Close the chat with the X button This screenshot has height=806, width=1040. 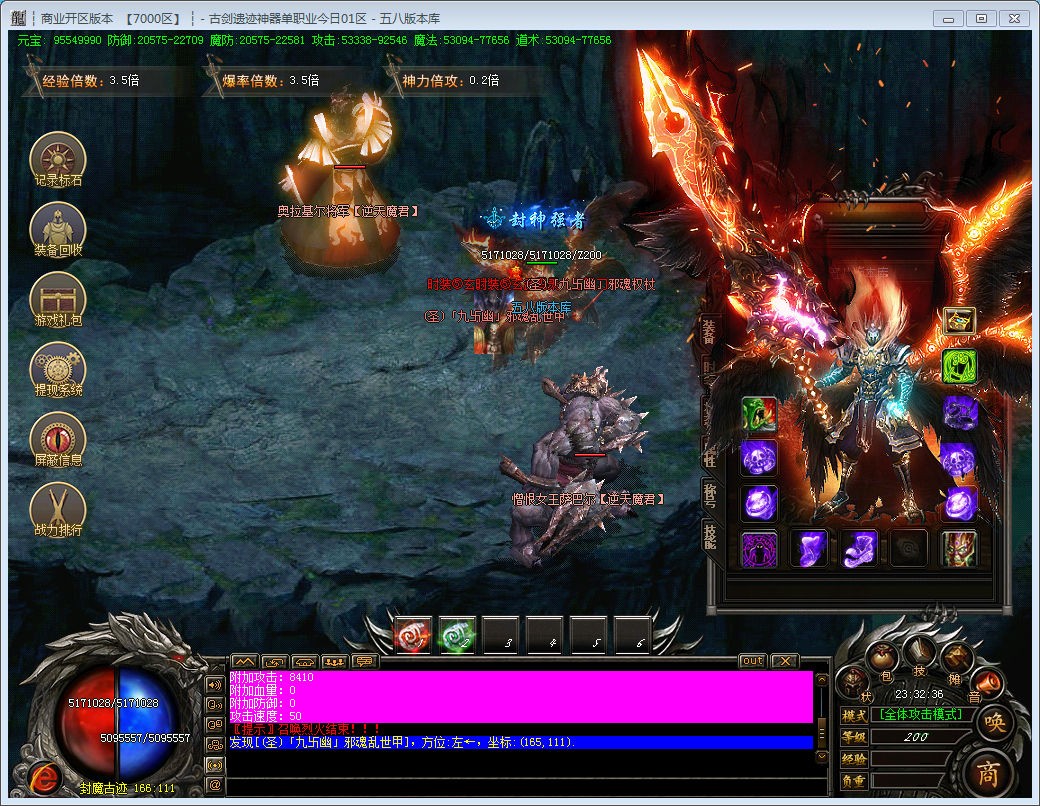pyautogui.click(x=785, y=661)
